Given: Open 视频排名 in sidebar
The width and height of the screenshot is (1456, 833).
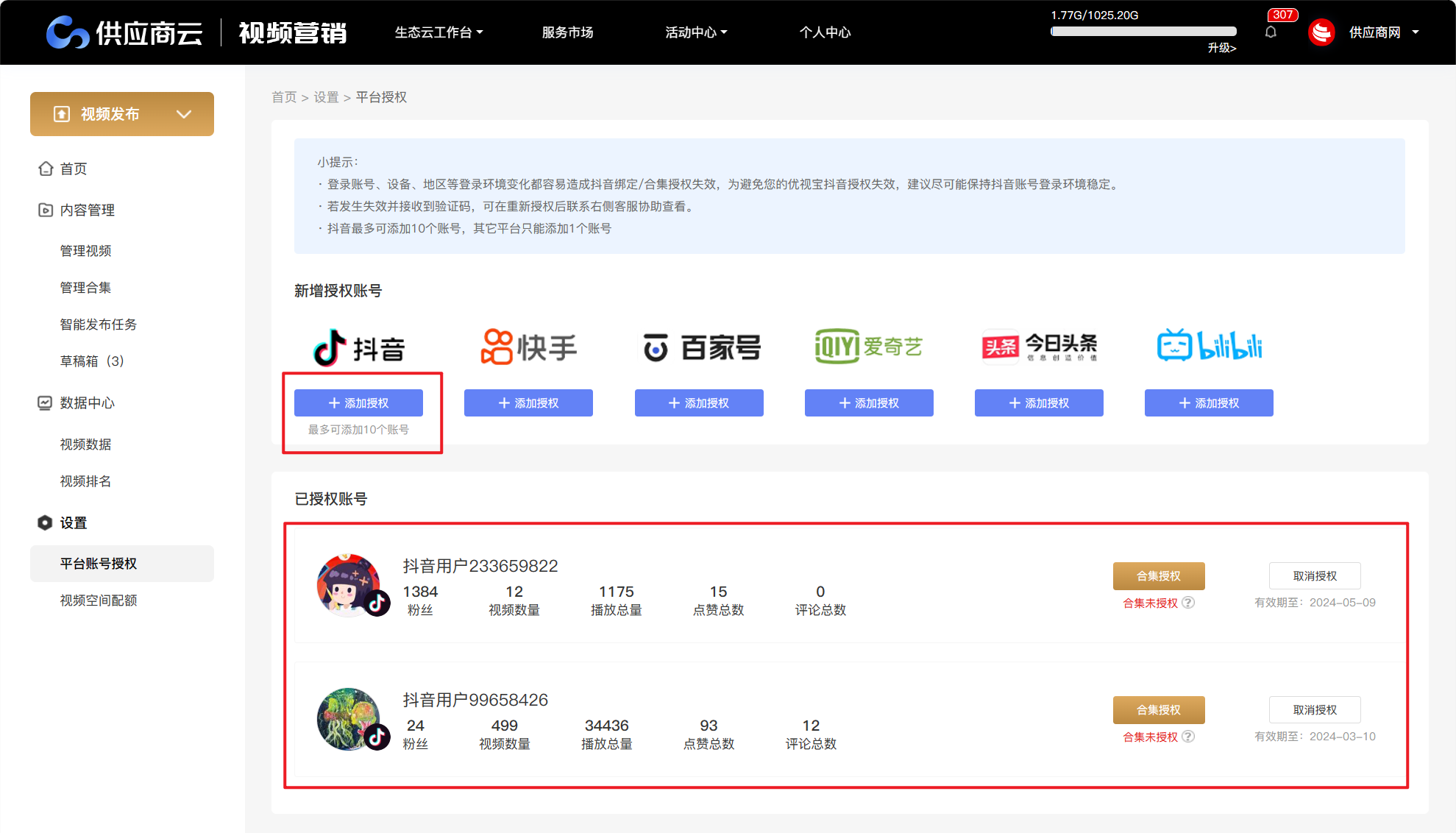Looking at the screenshot, I should [85, 481].
